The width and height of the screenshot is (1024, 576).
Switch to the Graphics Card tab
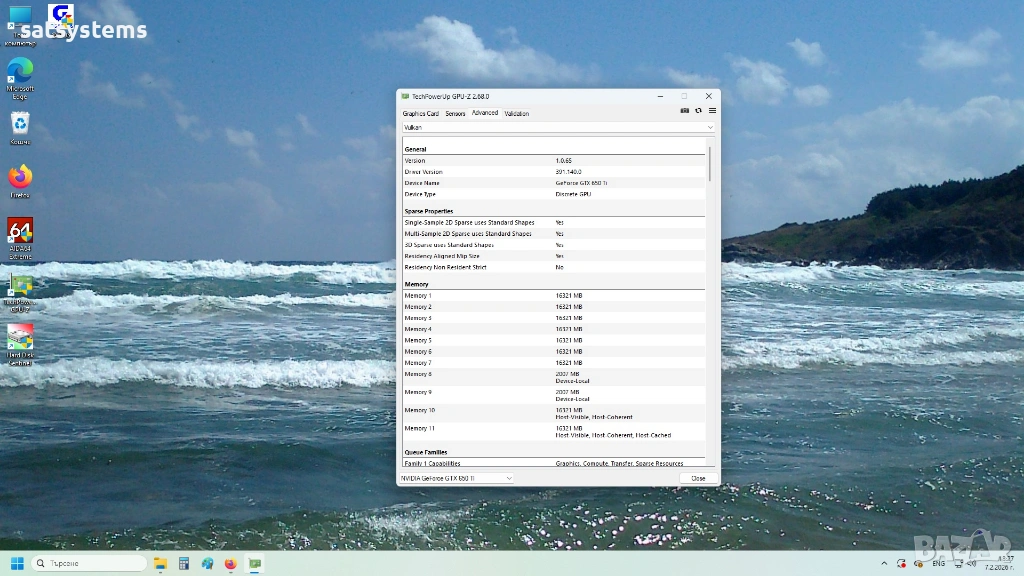(420, 114)
